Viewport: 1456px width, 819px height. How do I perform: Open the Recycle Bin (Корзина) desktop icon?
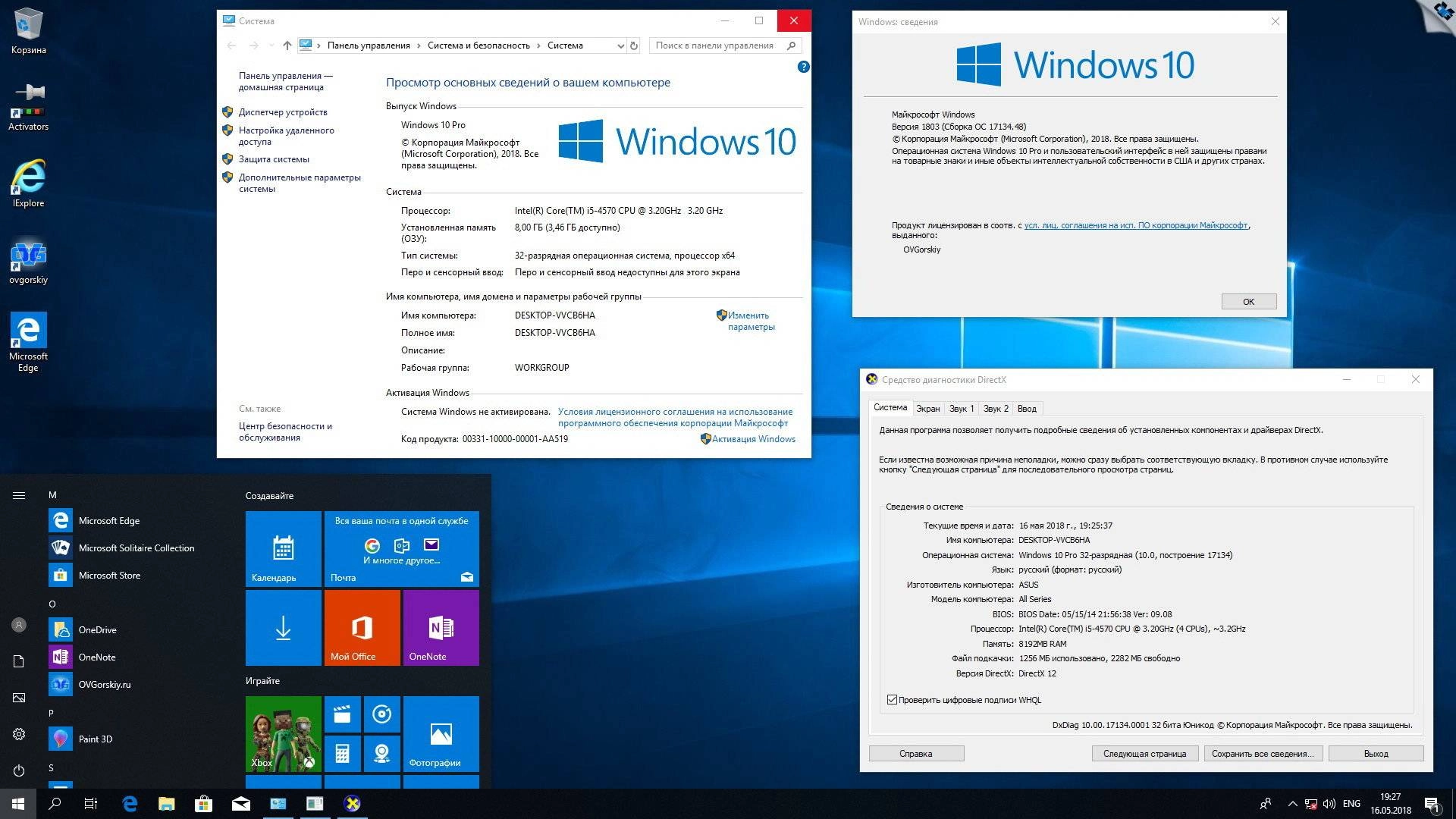tap(28, 31)
